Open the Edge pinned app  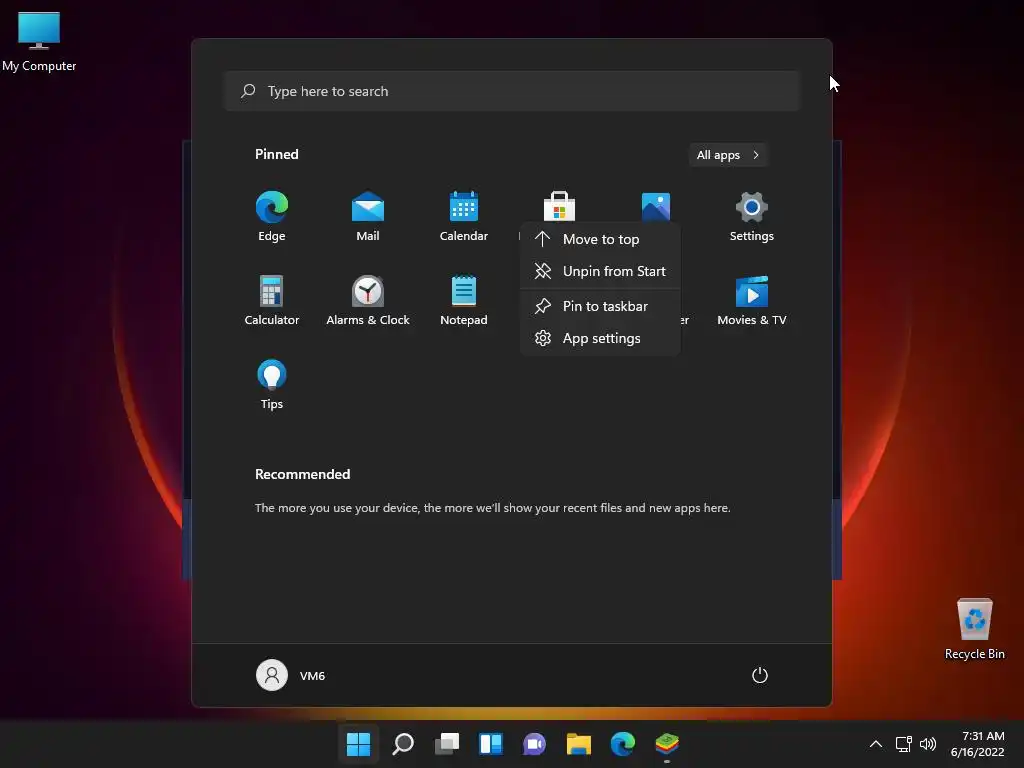point(272,216)
